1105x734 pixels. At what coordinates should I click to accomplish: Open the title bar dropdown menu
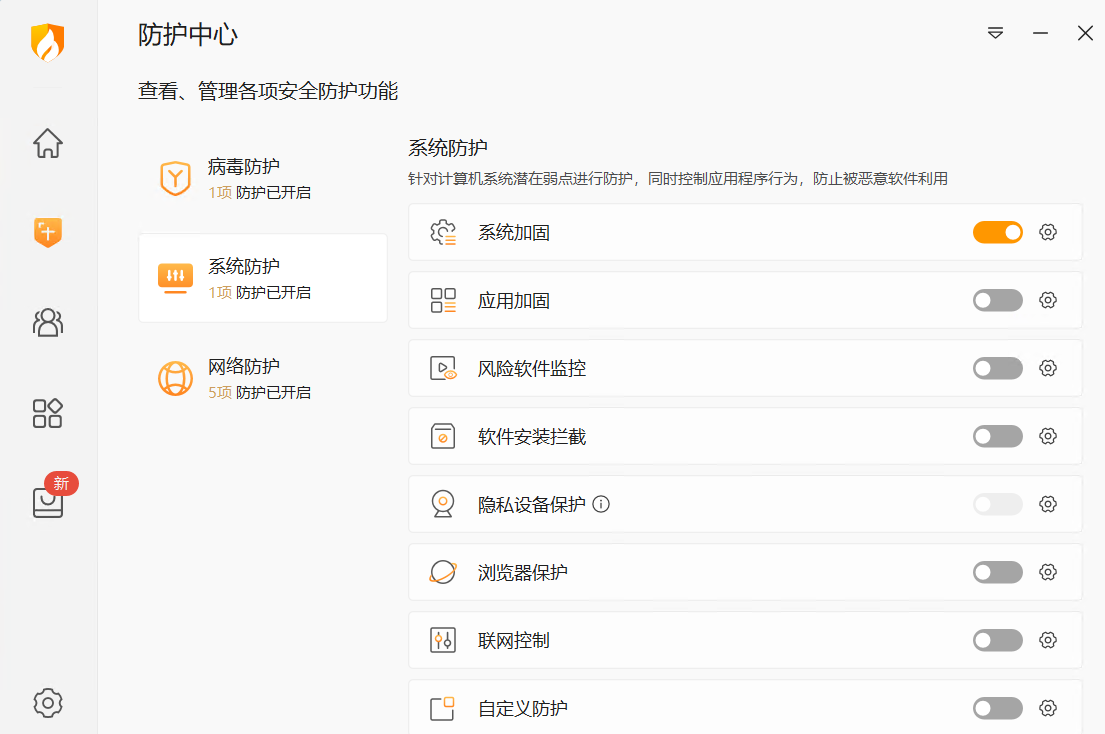(995, 33)
